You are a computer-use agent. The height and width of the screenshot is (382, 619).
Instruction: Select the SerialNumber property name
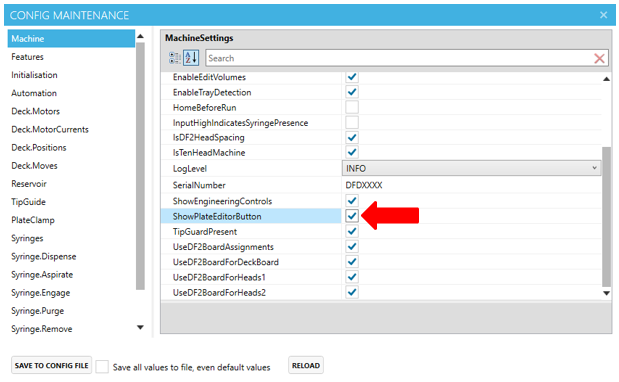(199, 185)
